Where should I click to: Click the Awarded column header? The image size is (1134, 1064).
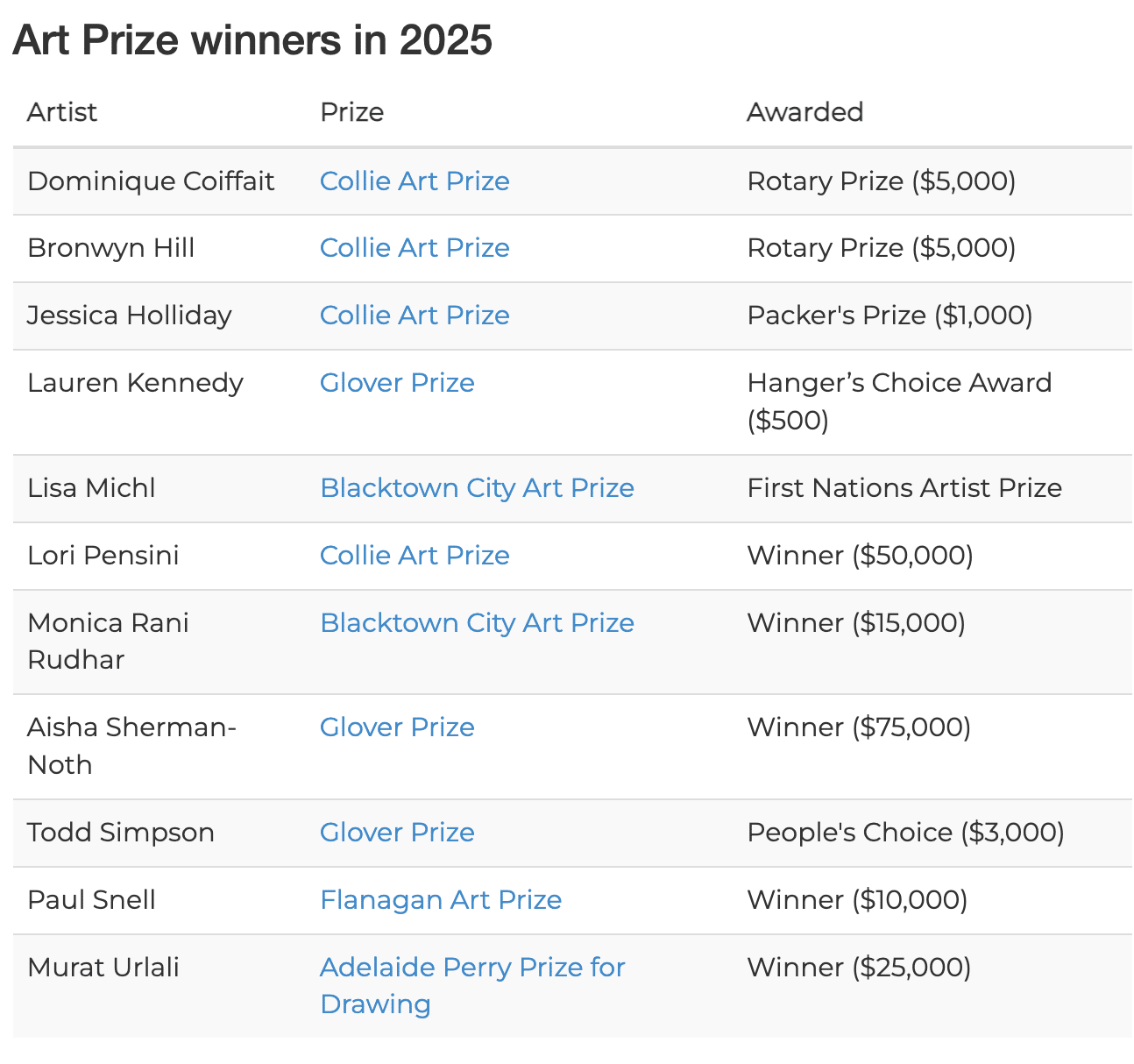tap(804, 112)
